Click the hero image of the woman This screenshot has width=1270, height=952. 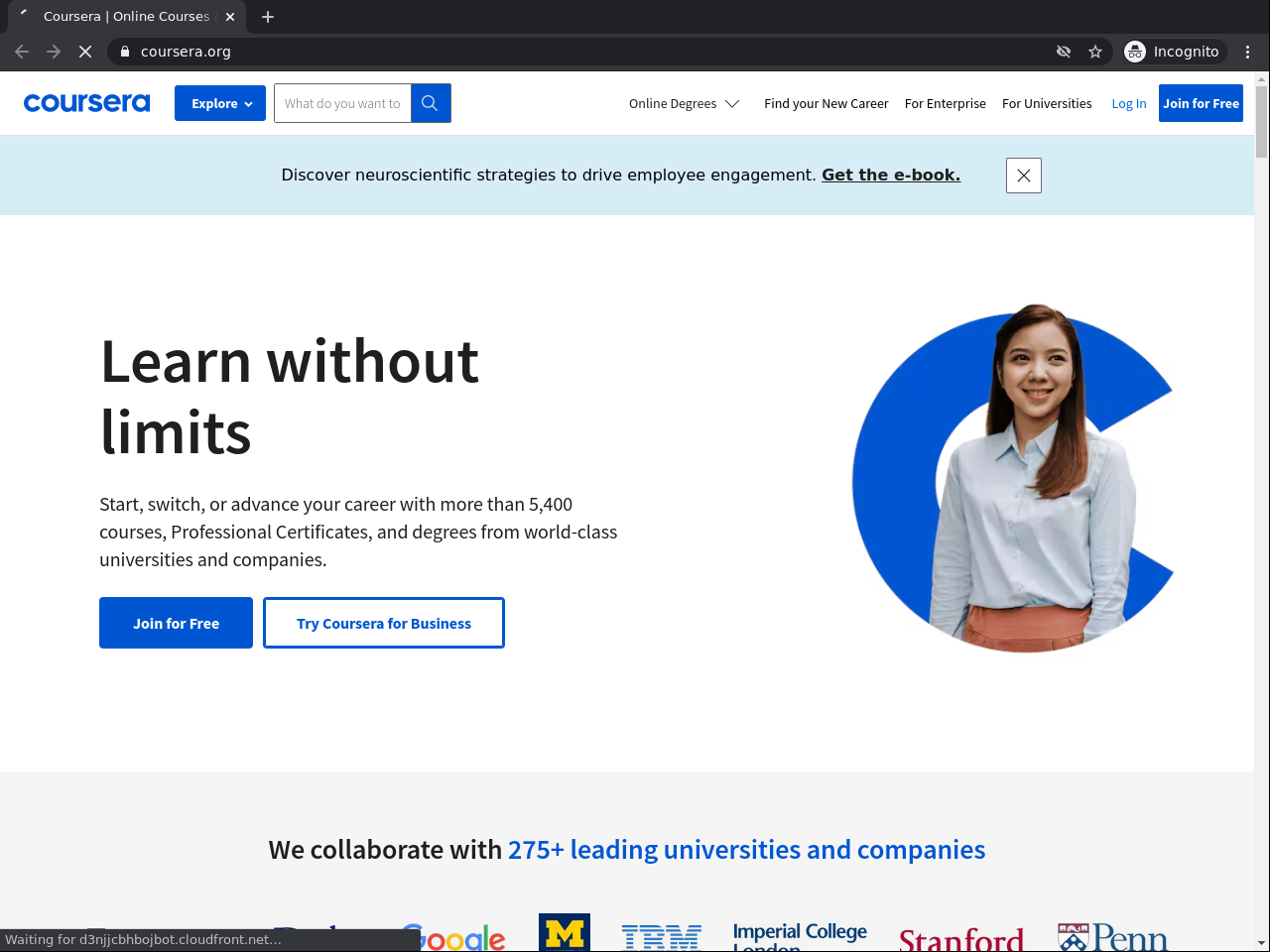pos(1013,479)
